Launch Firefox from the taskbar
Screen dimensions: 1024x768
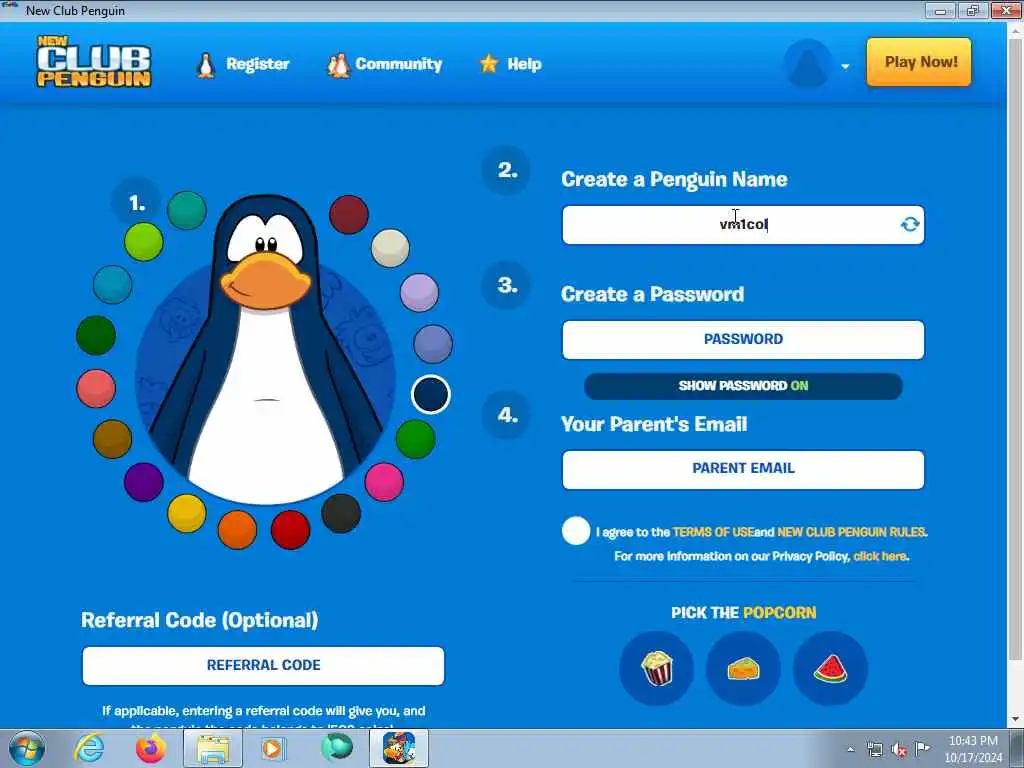[x=150, y=748]
